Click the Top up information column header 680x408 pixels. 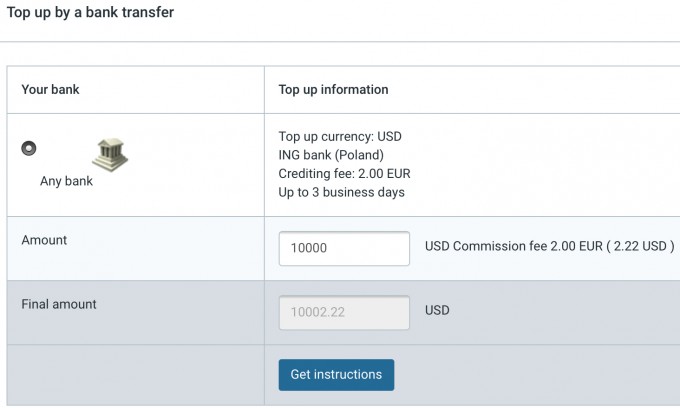(333, 90)
